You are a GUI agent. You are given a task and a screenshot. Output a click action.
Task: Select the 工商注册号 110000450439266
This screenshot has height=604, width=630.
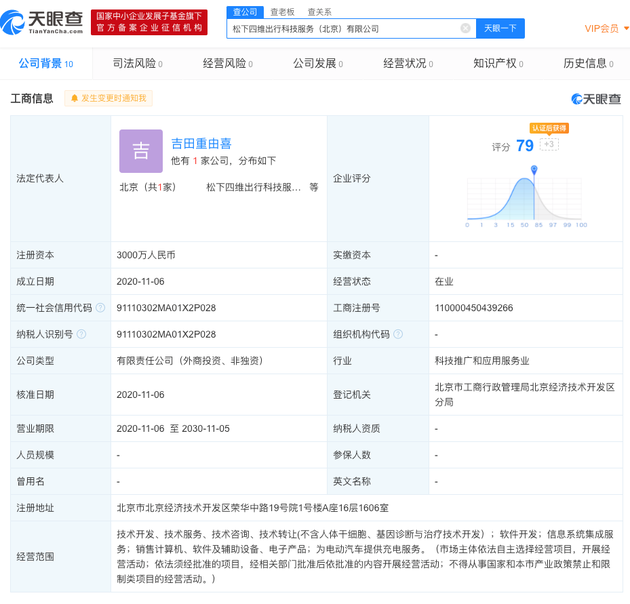474,308
